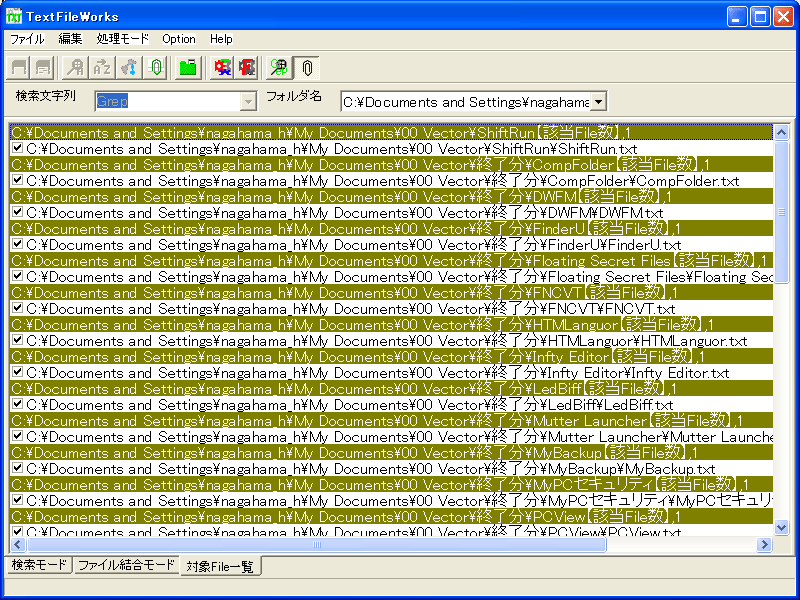Click the horizontal scrollbar right arrow
The width and height of the screenshot is (800, 600).
tap(764, 544)
